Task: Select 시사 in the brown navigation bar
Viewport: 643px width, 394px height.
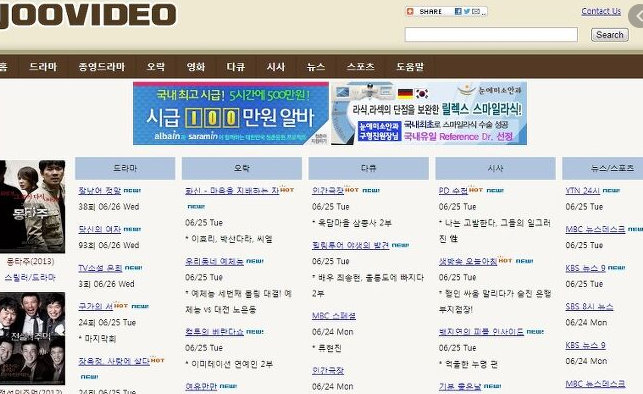Action: click(276, 66)
